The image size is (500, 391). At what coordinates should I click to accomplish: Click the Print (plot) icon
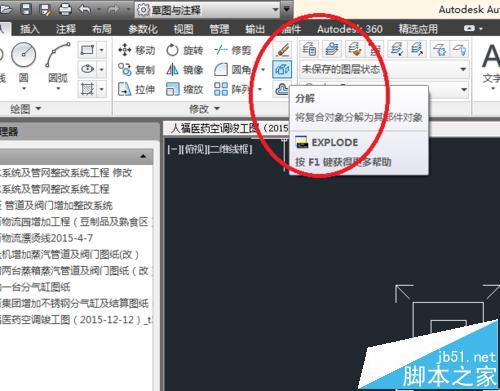point(65,10)
